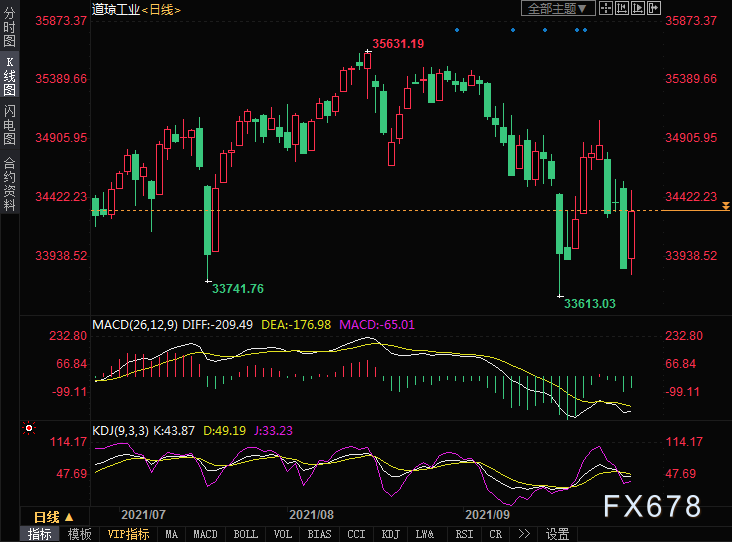The height and width of the screenshot is (542, 732).
Task: Click the orange price-line marker on right axis
Action: click(x=725, y=206)
